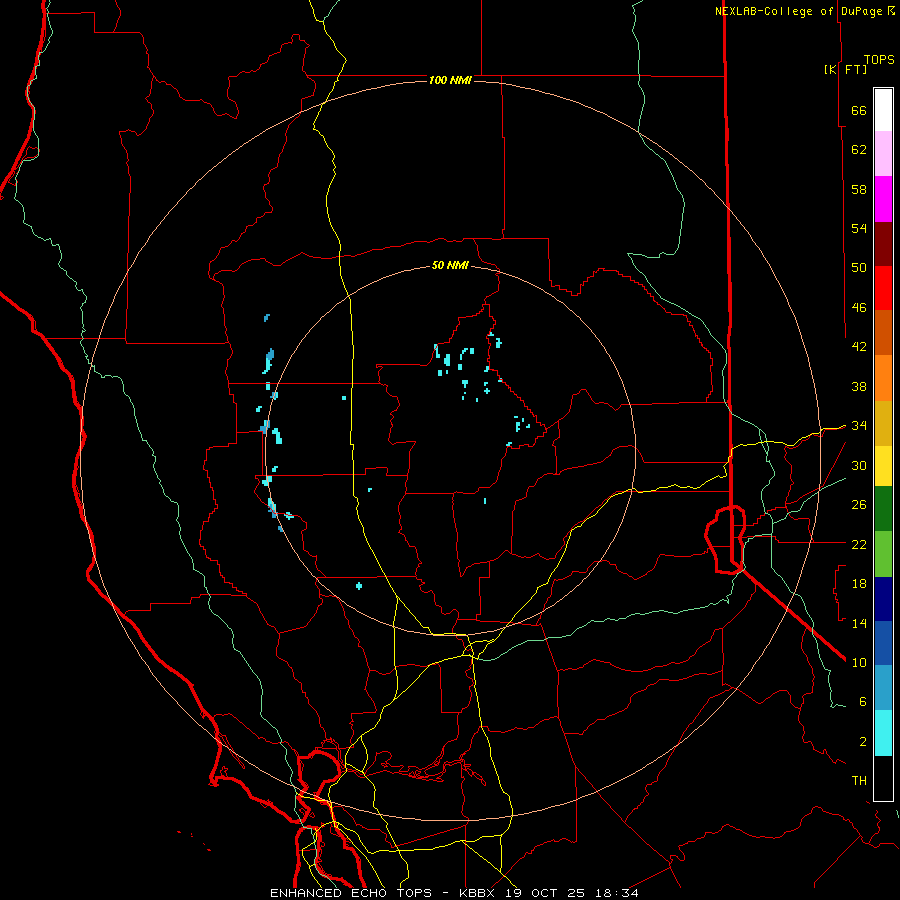Click the "30" legend value
Viewport: 900px width, 900px height.
[859, 465]
